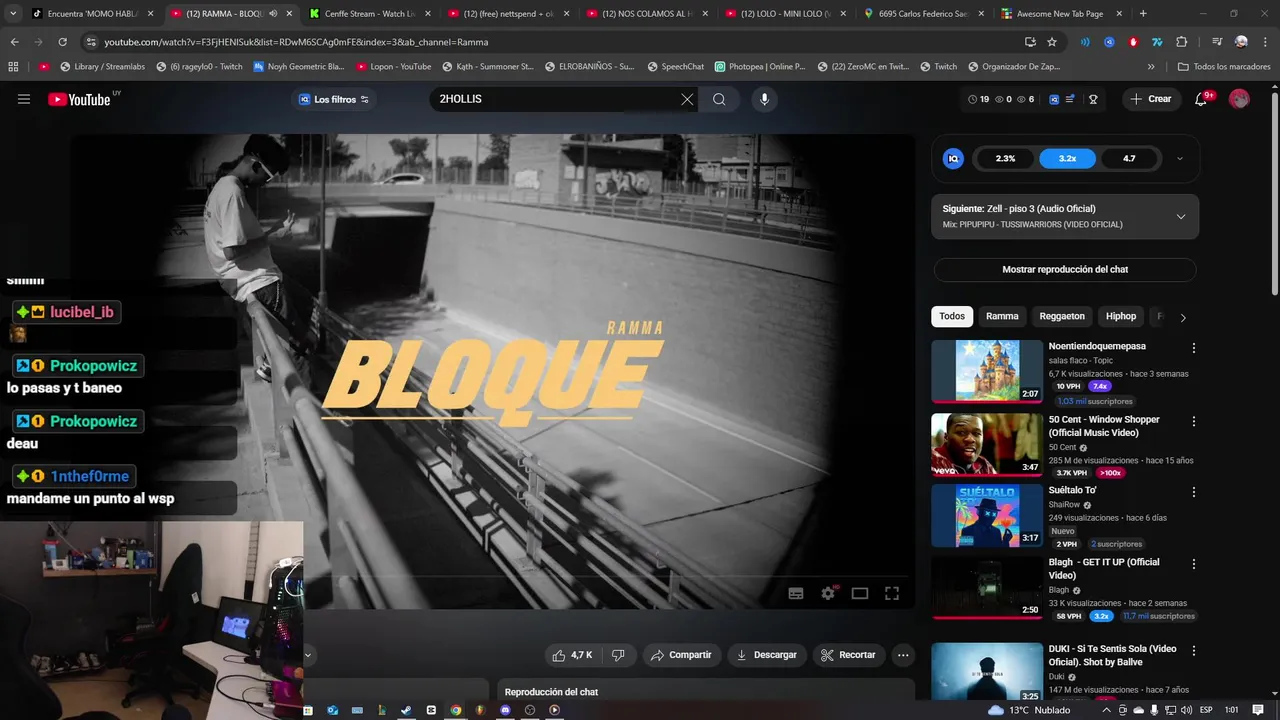The image size is (1280, 720).
Task: Share video with Compartir button
Action: [x=680, y=655]
